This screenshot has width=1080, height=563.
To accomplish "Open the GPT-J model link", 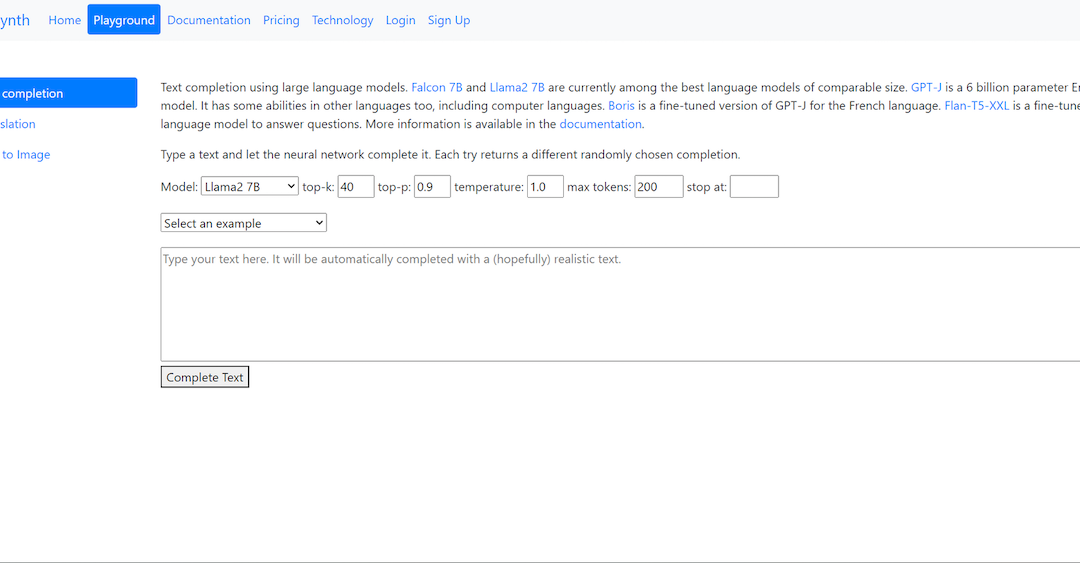I will 926,88.
